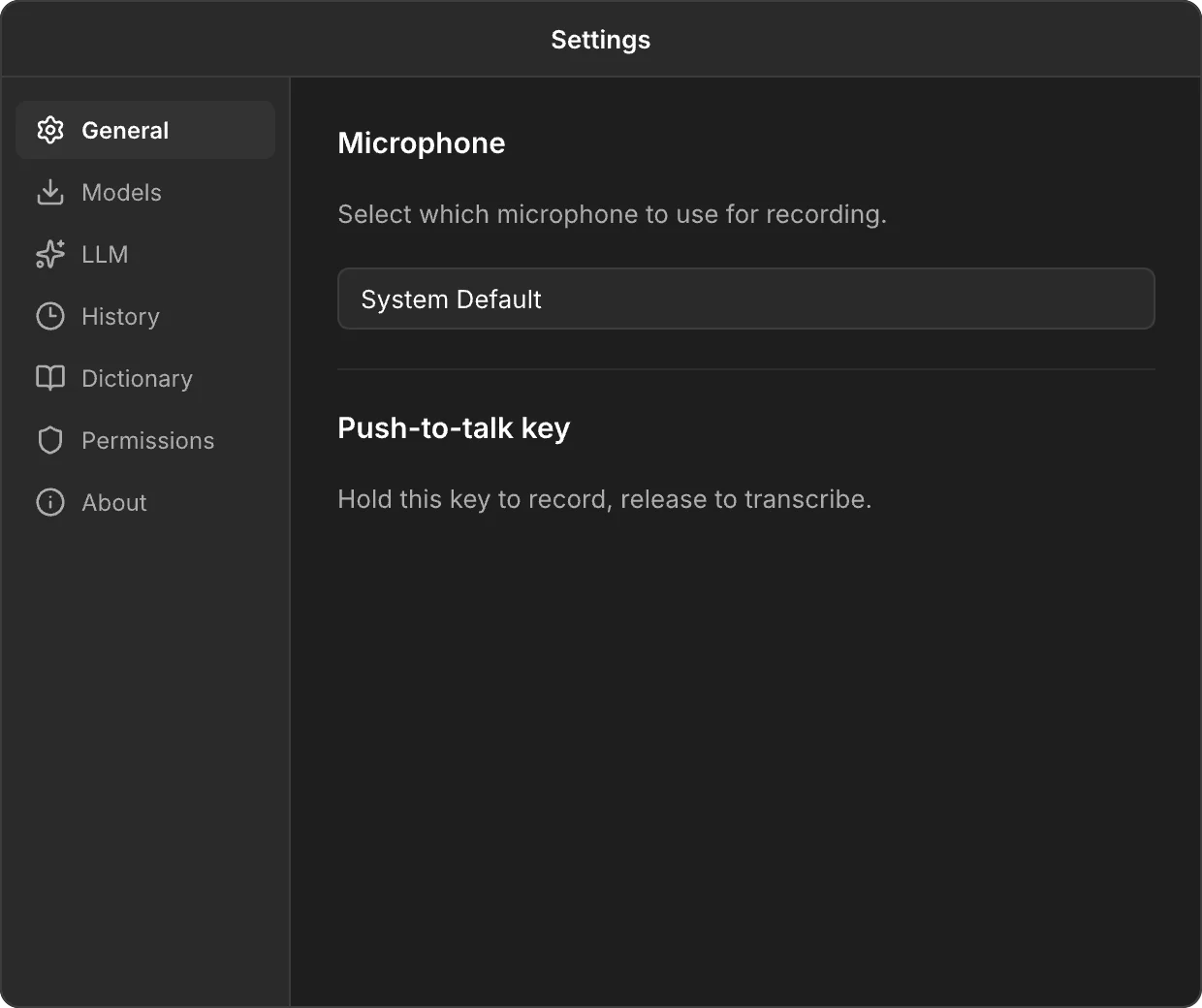Open the System Default microphone dropdown
This screenshot has height=1008, width=1202.
(745, 299)
